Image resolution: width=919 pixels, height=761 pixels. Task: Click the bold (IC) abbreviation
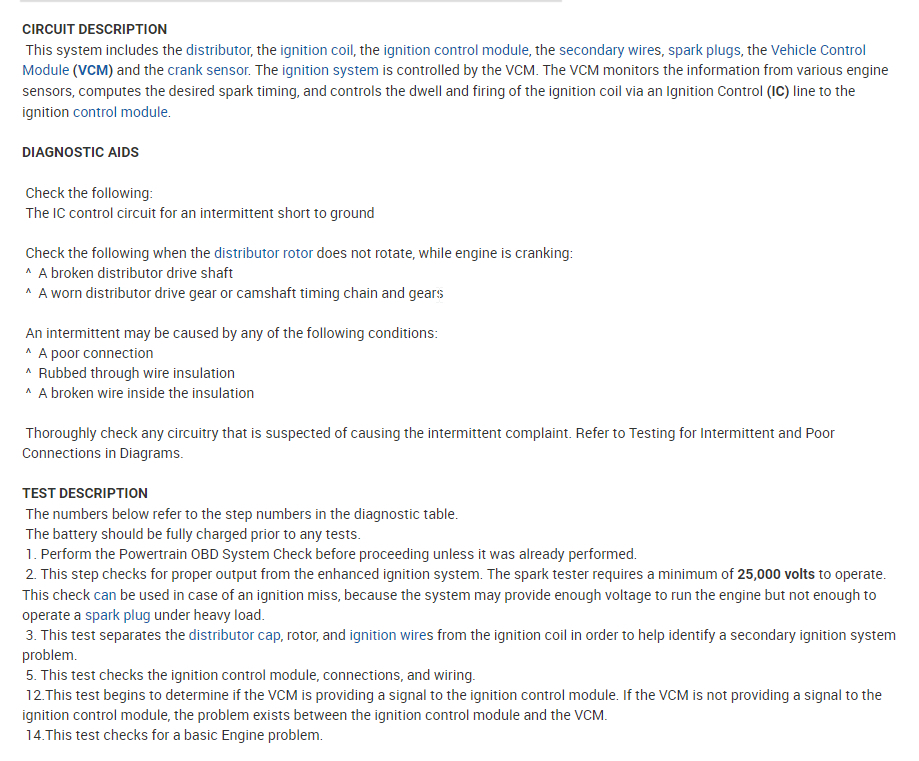click(x=779, y=91)
